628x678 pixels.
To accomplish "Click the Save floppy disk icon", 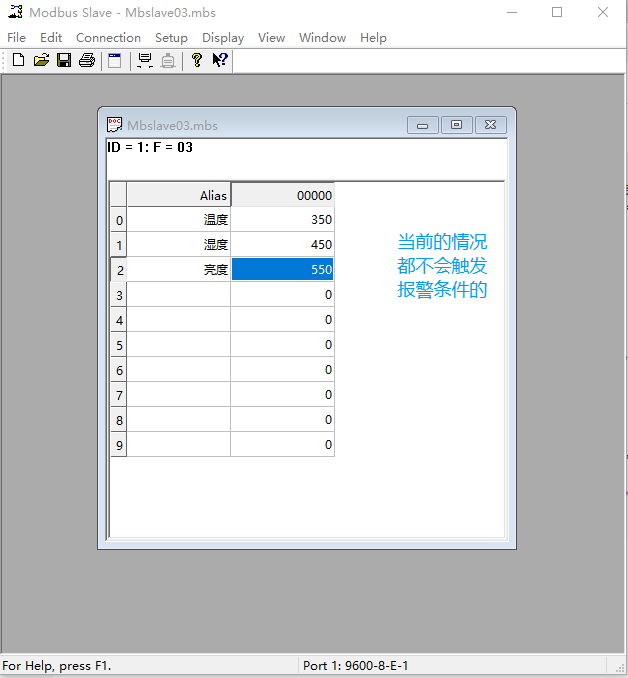I will coord(64,60).
